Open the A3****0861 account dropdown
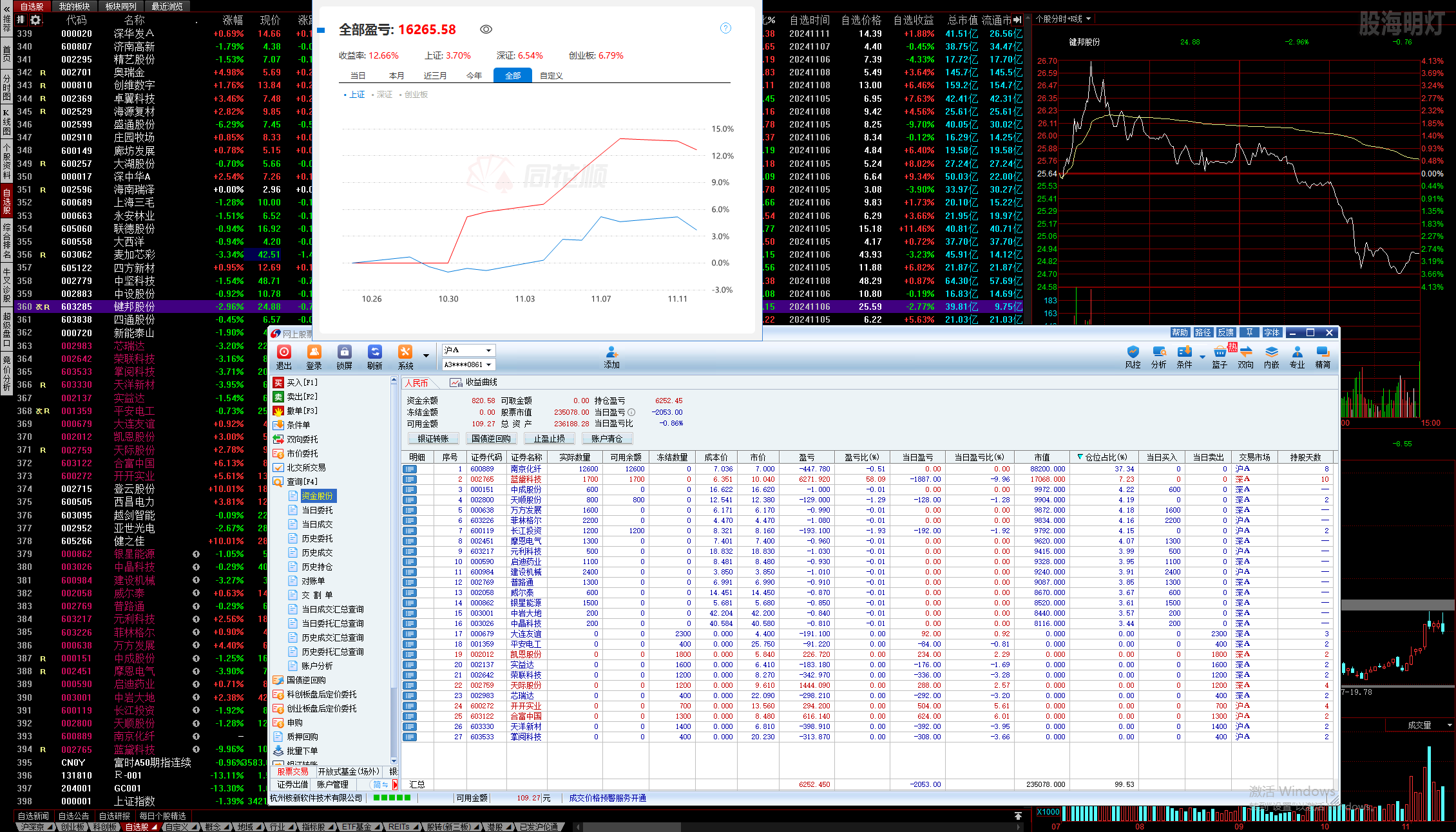The height and width of the screenshot is (832, 1456). [x=468, y=364]
